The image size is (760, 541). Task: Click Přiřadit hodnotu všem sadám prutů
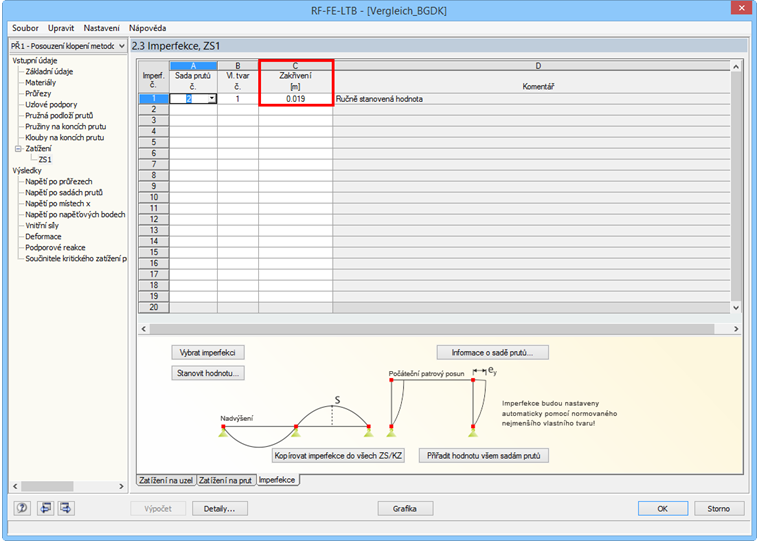[484, 456]
